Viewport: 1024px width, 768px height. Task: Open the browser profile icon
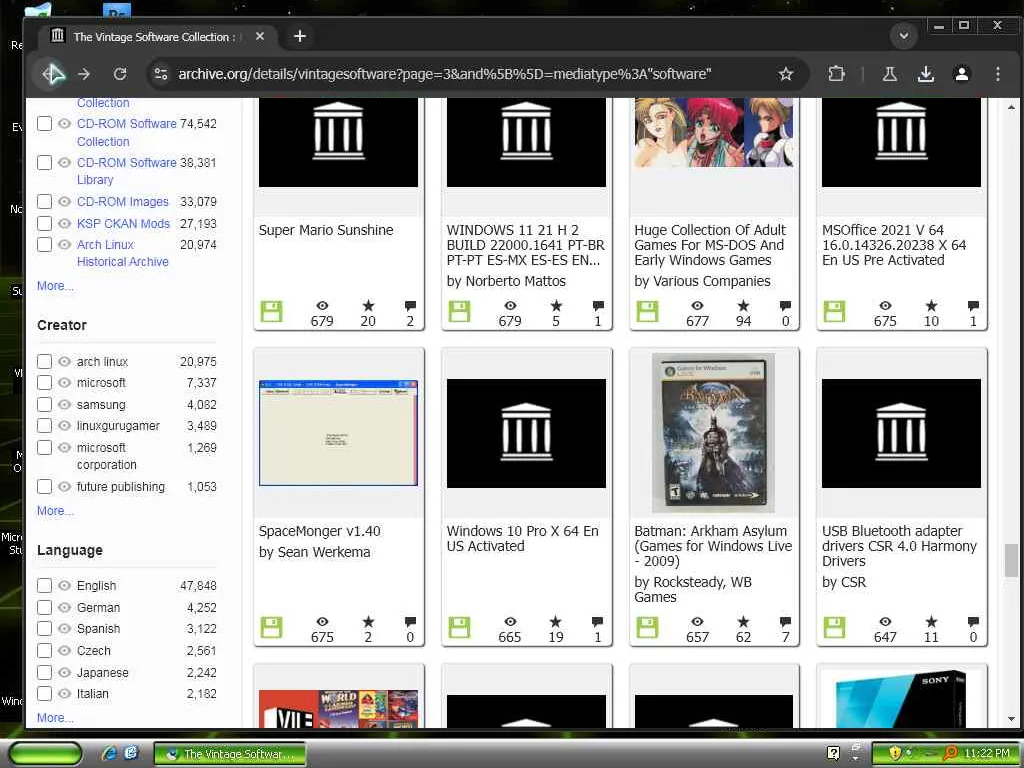coord(961,74)
